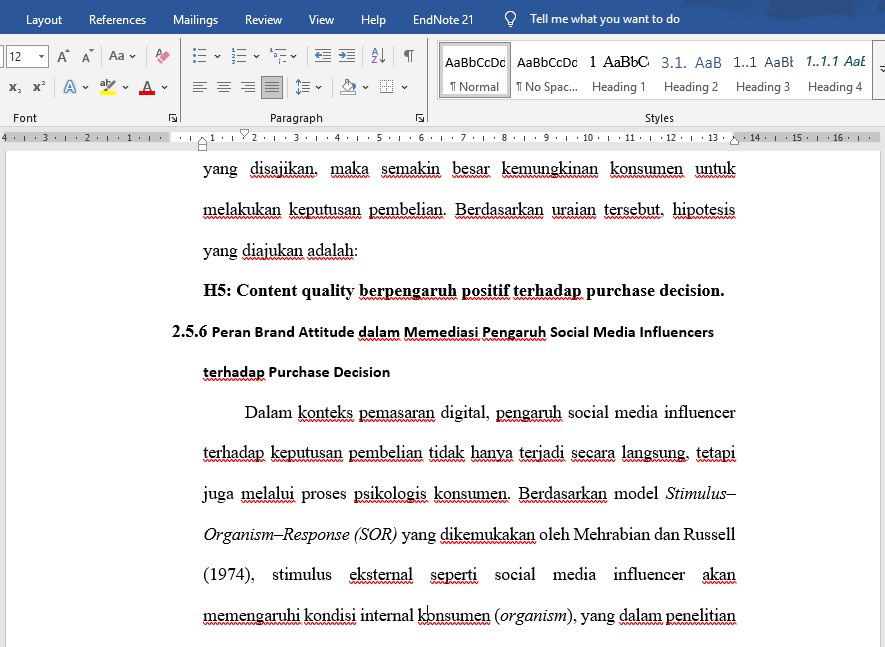Expand numbering library arrow
Image resolution: width=885 pixels, height=647 pixels.
pyautogui.click(x=256, y=56)
